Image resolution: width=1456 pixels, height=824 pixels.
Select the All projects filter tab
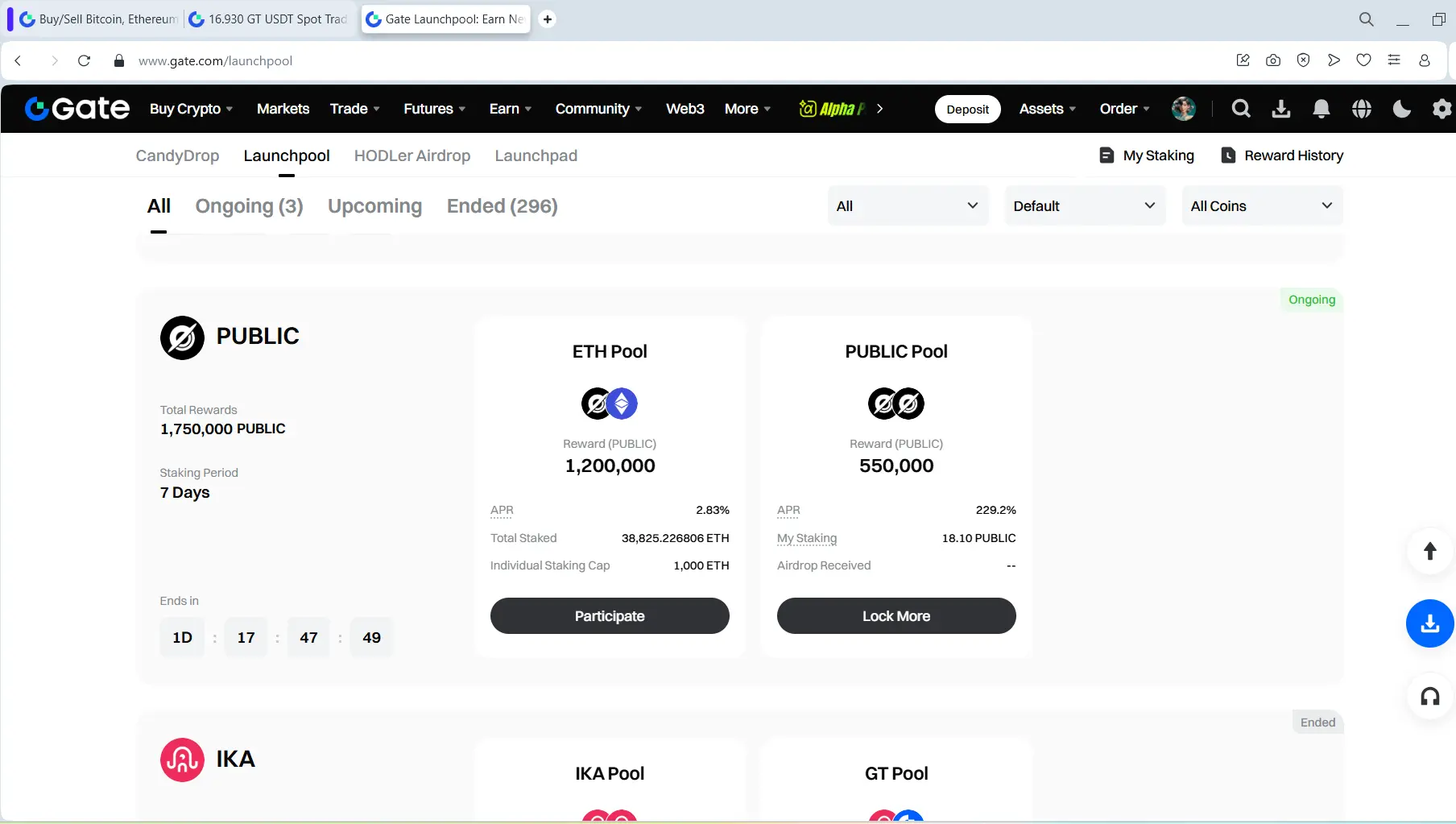point(159,206)
